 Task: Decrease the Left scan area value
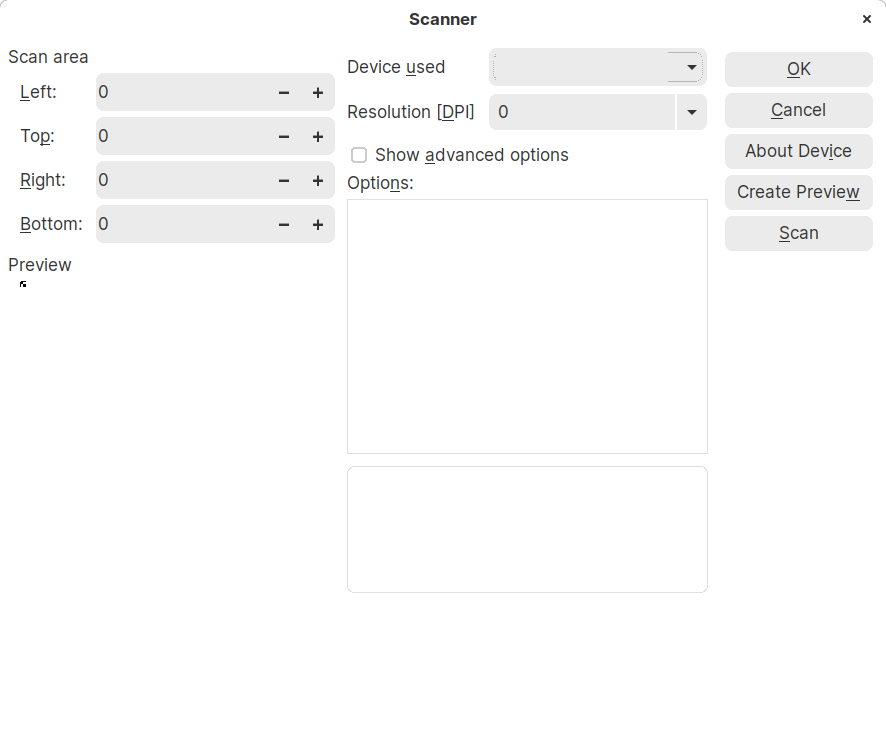tap(284, 92)
